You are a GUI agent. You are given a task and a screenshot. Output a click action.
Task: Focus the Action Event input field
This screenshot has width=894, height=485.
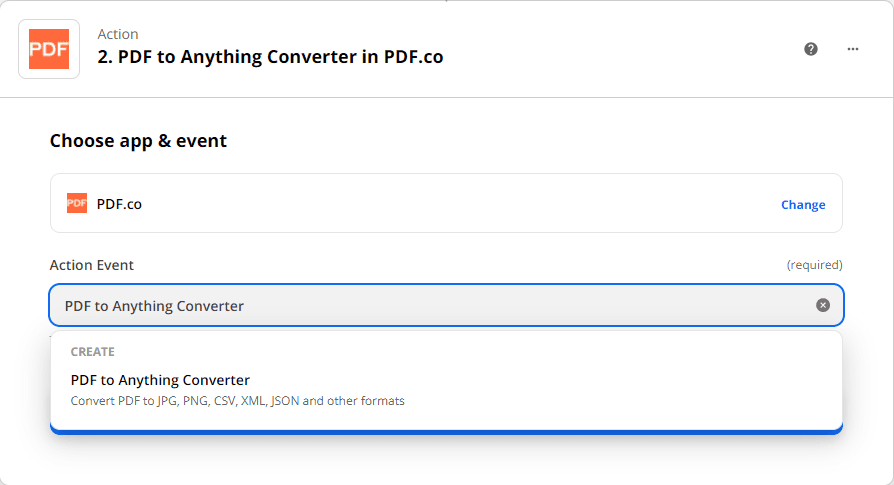[x=430, y=305]
